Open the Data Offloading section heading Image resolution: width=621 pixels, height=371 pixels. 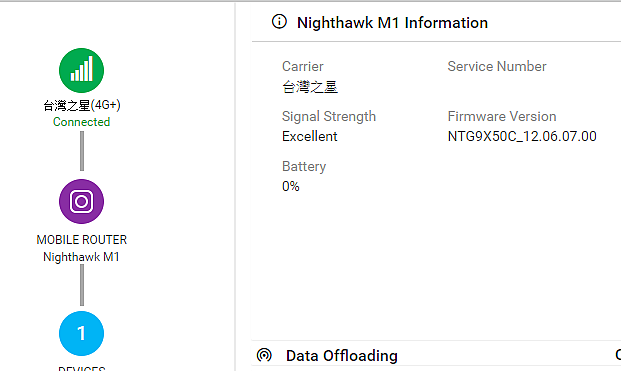click(342, 356)
